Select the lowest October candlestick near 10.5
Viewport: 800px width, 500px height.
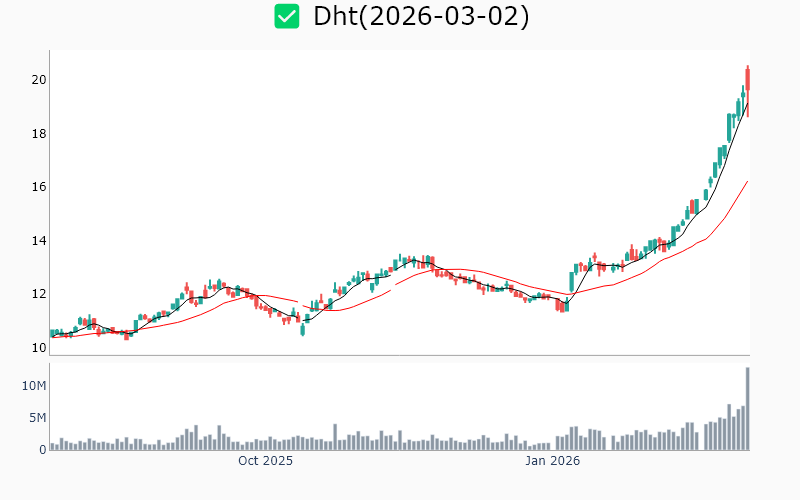coord(302,329)
